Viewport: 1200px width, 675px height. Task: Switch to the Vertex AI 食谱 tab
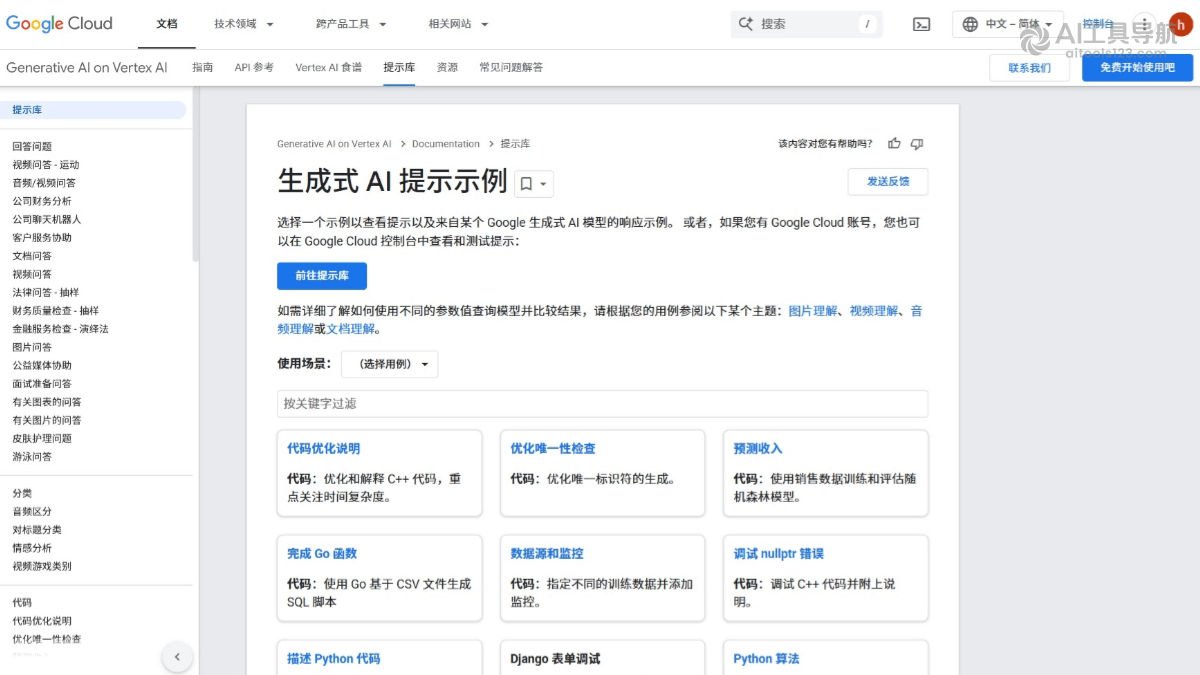tap(329, 67)
